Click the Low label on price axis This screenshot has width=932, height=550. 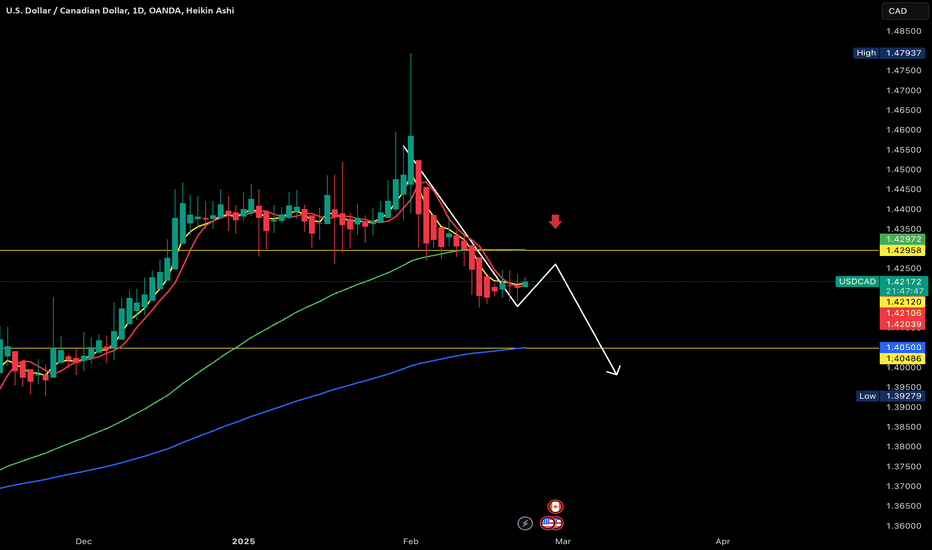coord(867,396)
